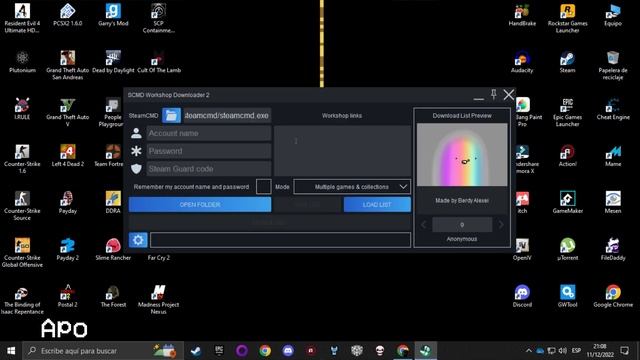Select the Postal 2 desktop icon
Image resolution: width=640 pixels, height=360 pixels.
coord(67,296)
